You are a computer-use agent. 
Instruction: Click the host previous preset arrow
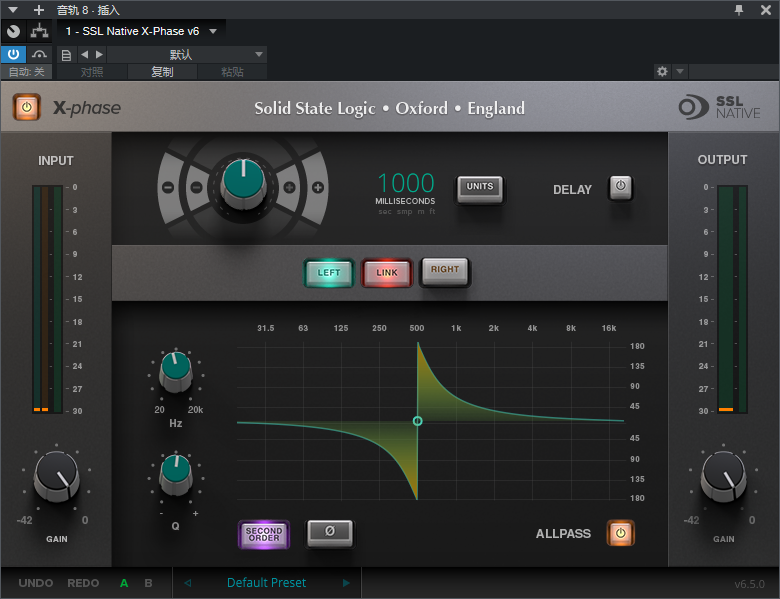coord(85,54)
